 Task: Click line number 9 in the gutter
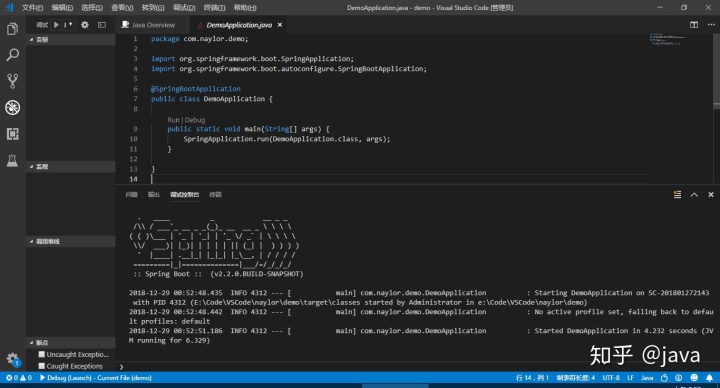[x=135, y=129]
